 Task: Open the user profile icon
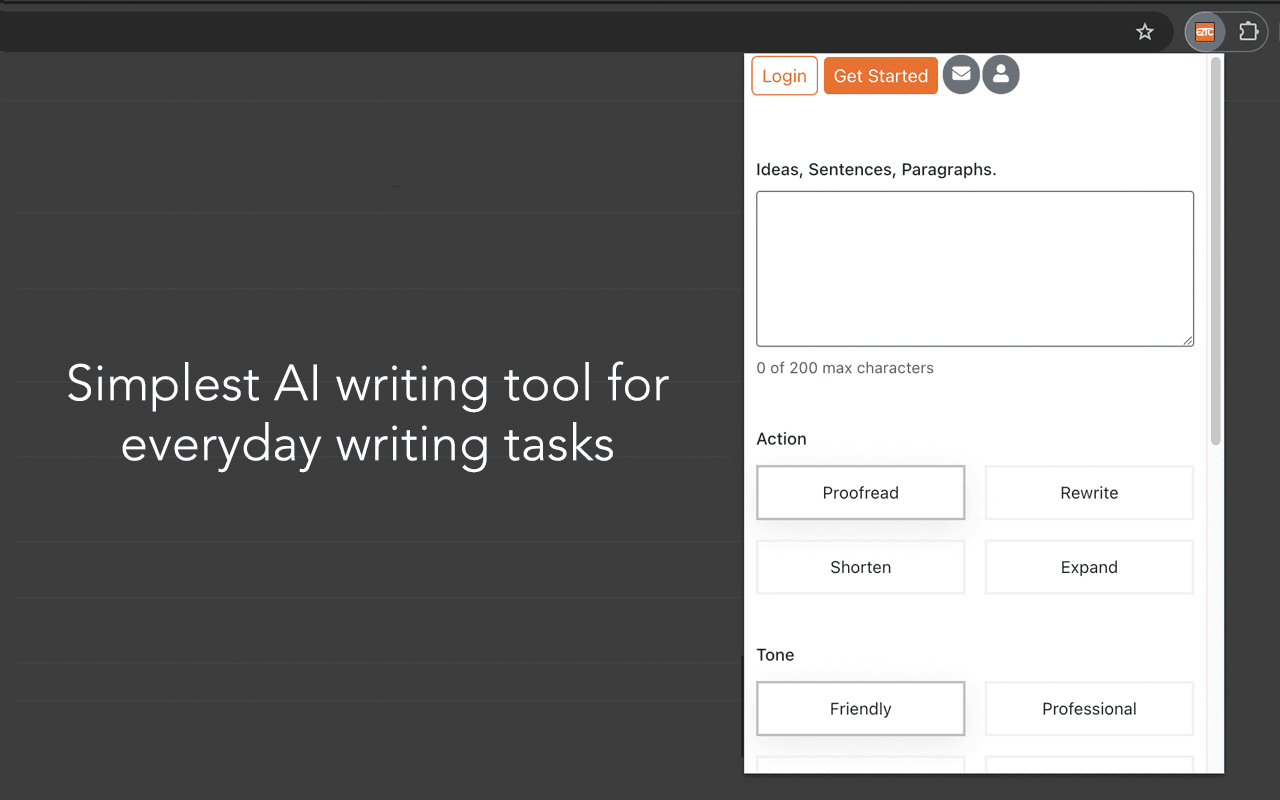pos(1001,75)
